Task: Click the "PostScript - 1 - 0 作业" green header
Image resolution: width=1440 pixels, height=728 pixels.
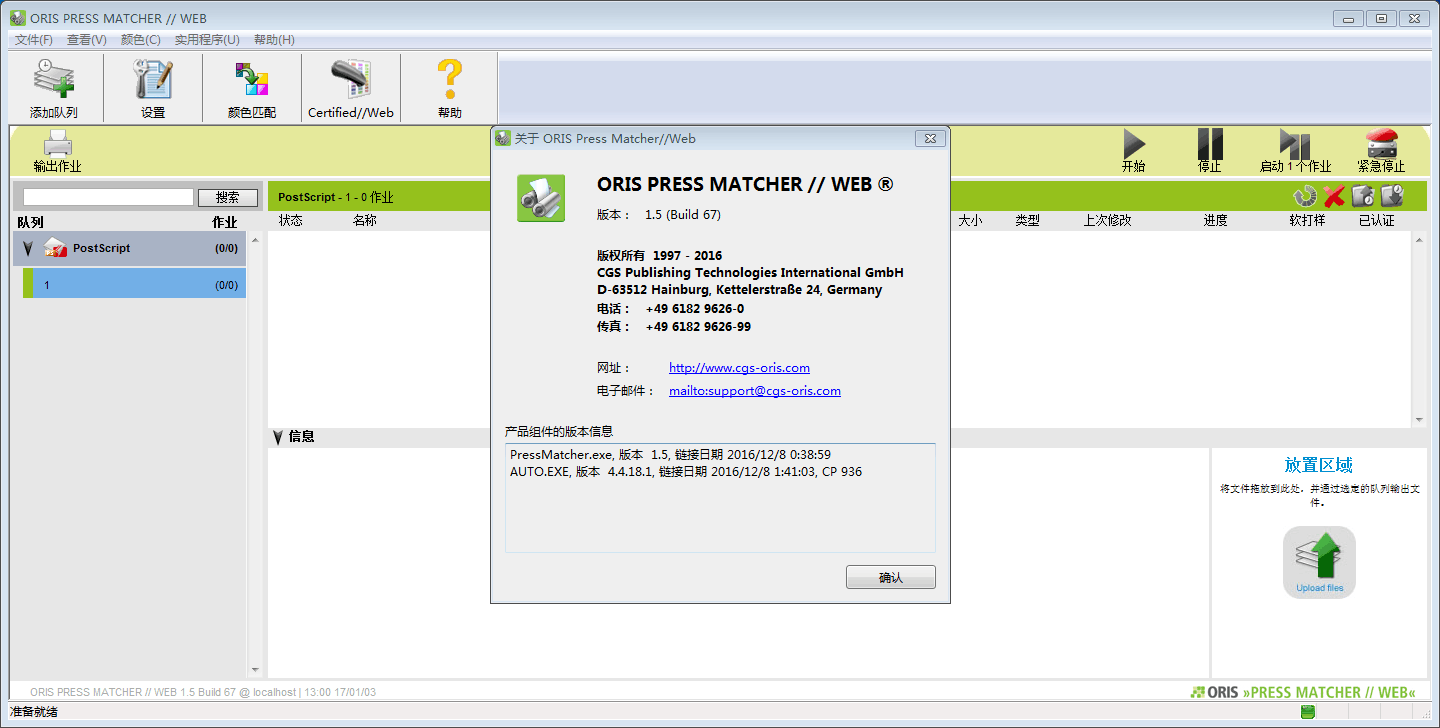Action: [x=336, y=197]
